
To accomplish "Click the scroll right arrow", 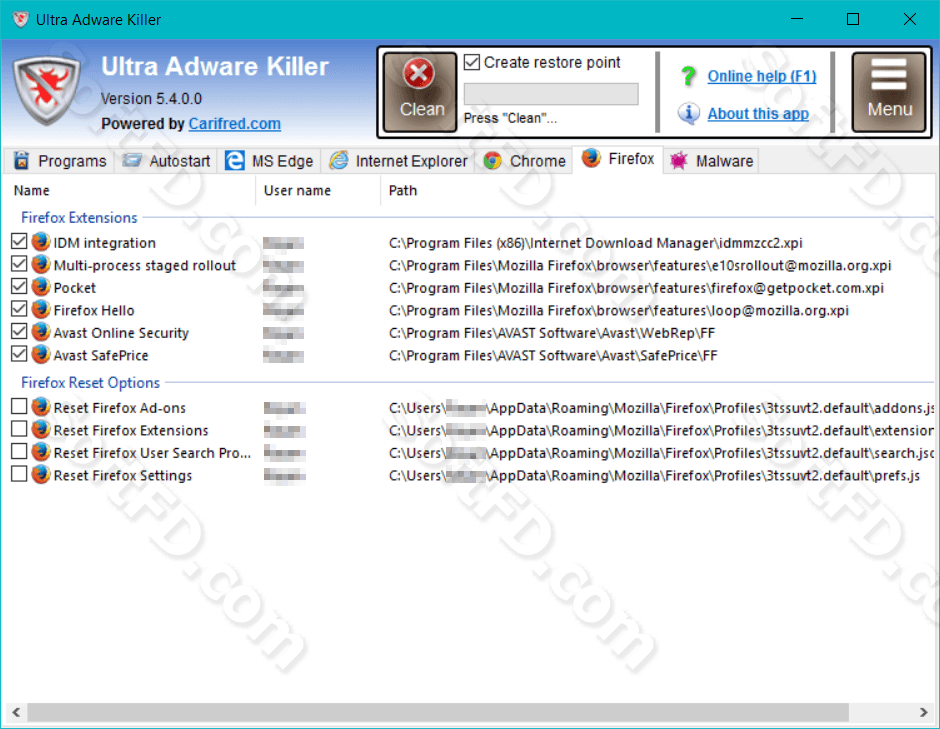I will pos(923,712).
